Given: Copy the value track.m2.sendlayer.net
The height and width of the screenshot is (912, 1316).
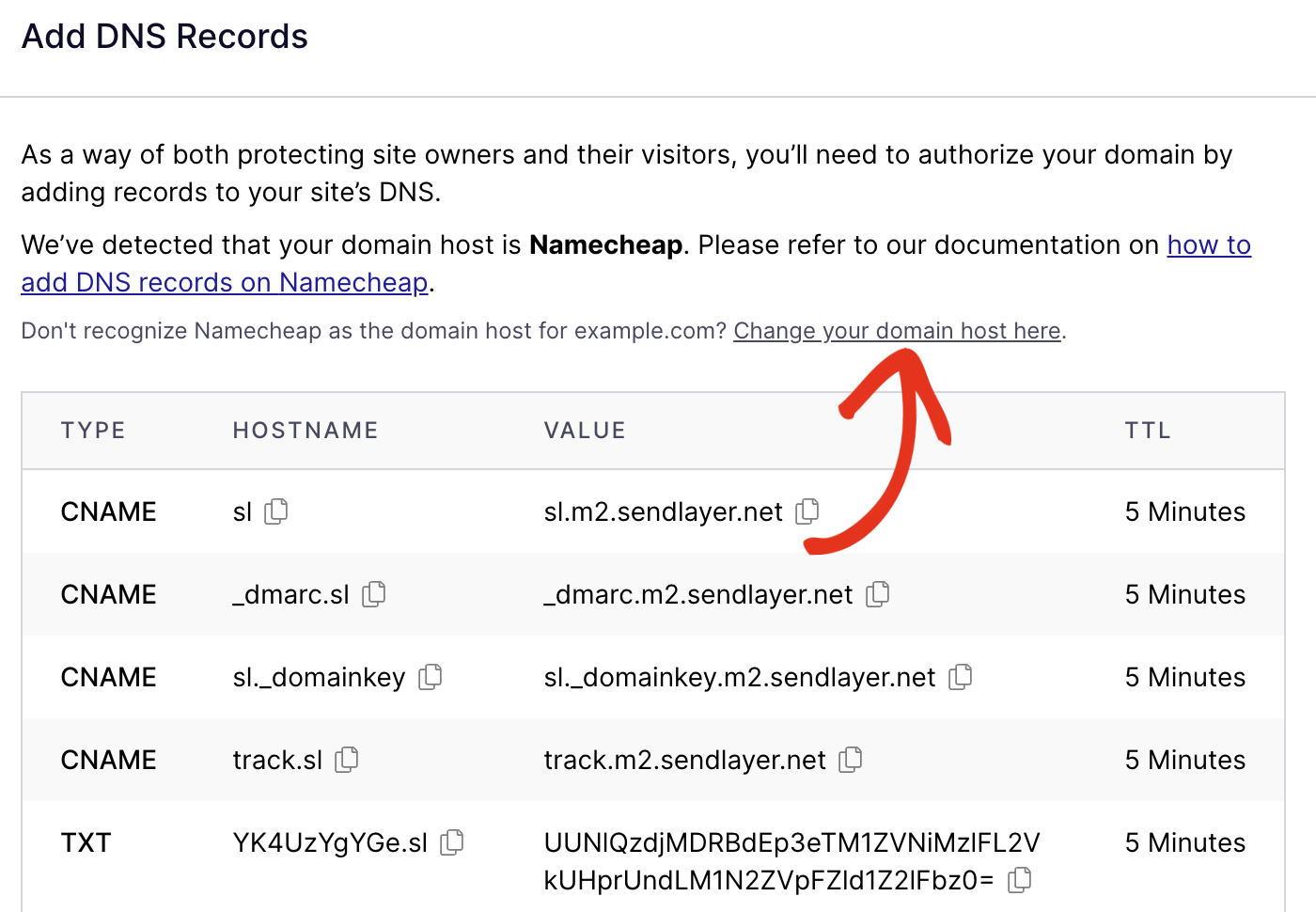Looking at the screenshot, I should pyautogui.click(x=851, y=760).
